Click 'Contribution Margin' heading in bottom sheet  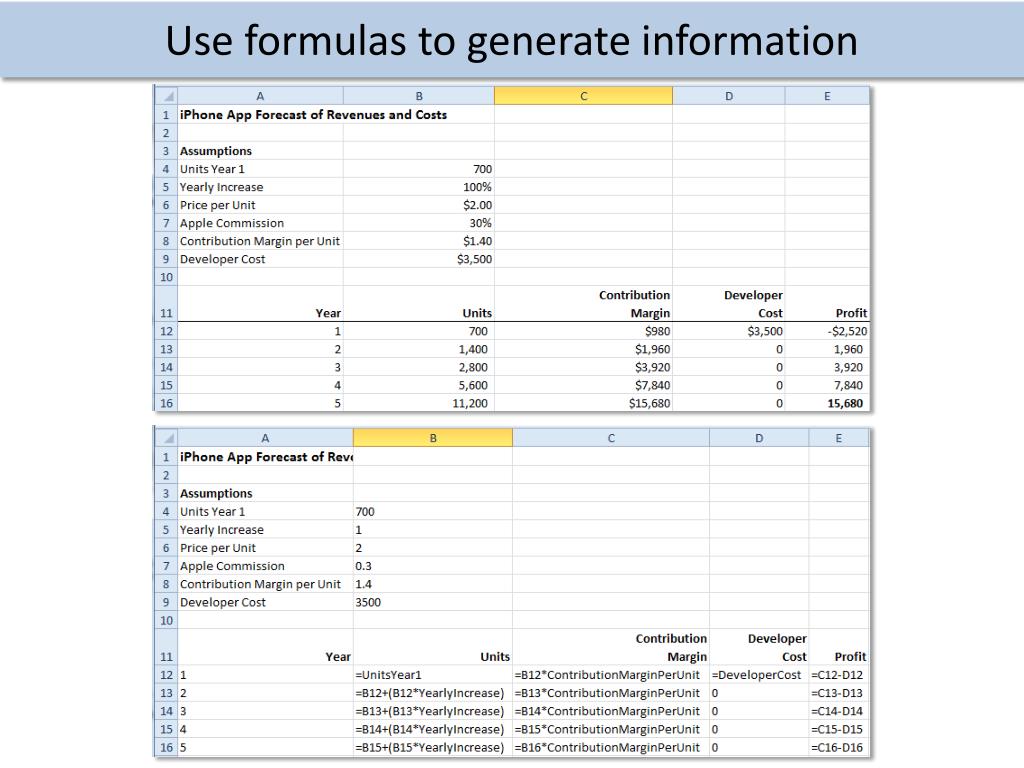pyautogui.click(x=671, y=647)
